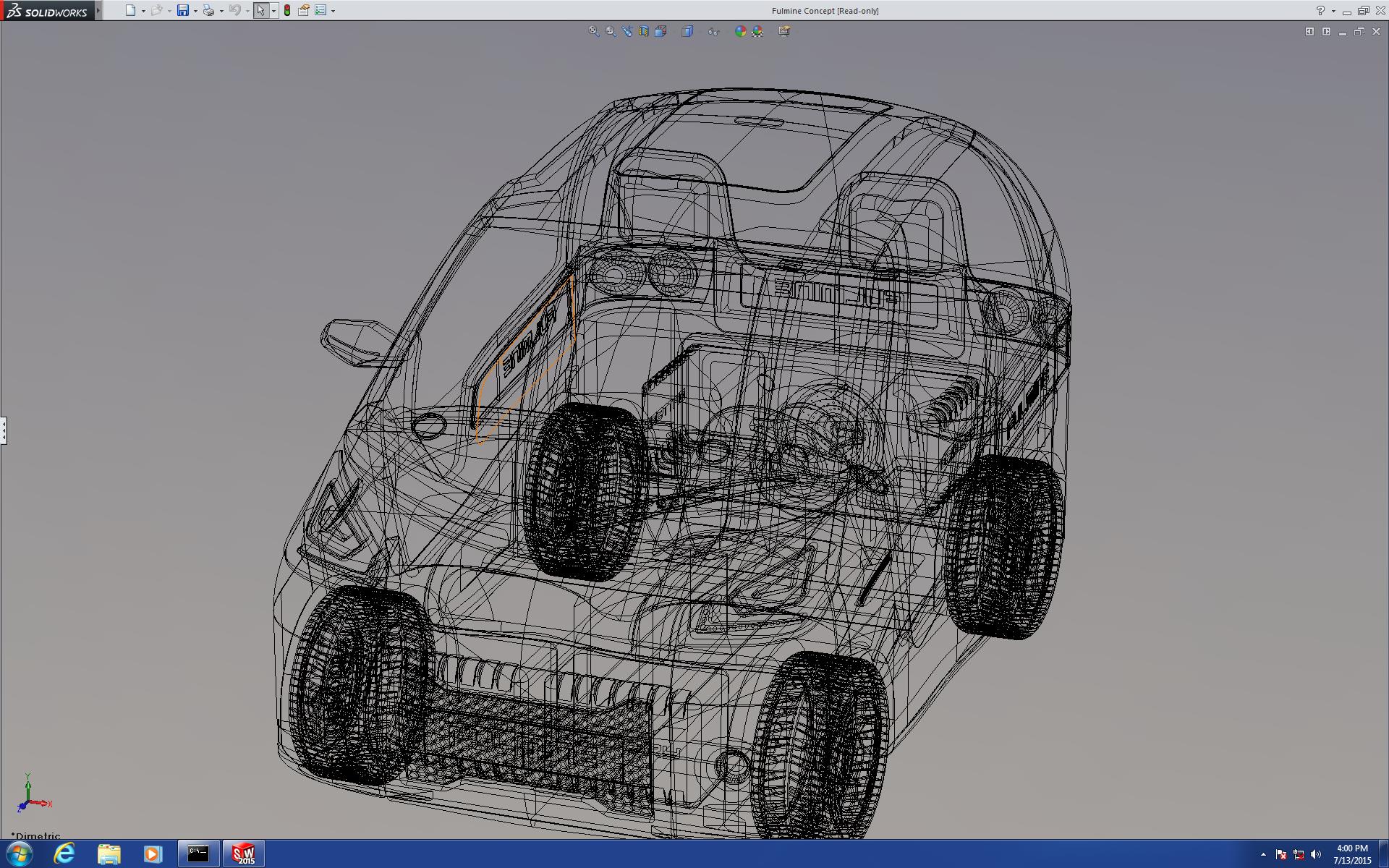Open the Apply Scene icon
Screen dimensions: 1389x868
pyautogui.click(x=757, y=31)
